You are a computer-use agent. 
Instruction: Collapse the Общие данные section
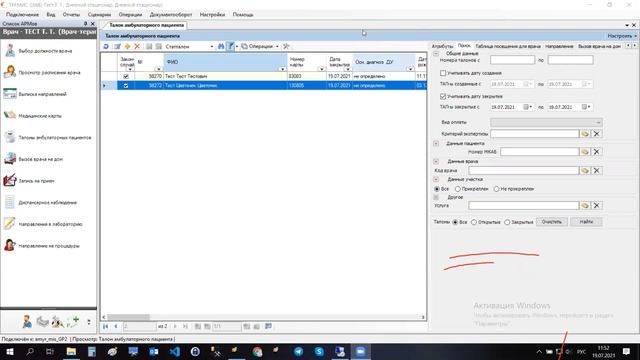[x=436, y=53]
